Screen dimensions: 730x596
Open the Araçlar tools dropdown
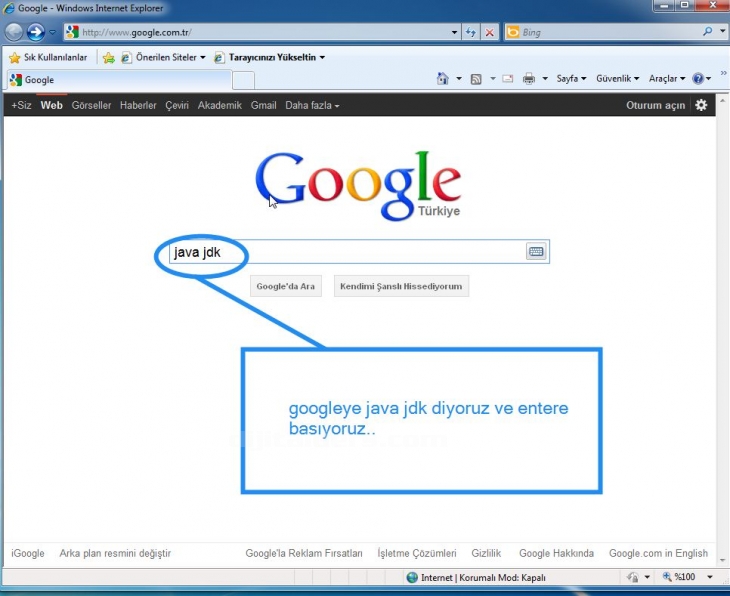(x=667, y=79)
